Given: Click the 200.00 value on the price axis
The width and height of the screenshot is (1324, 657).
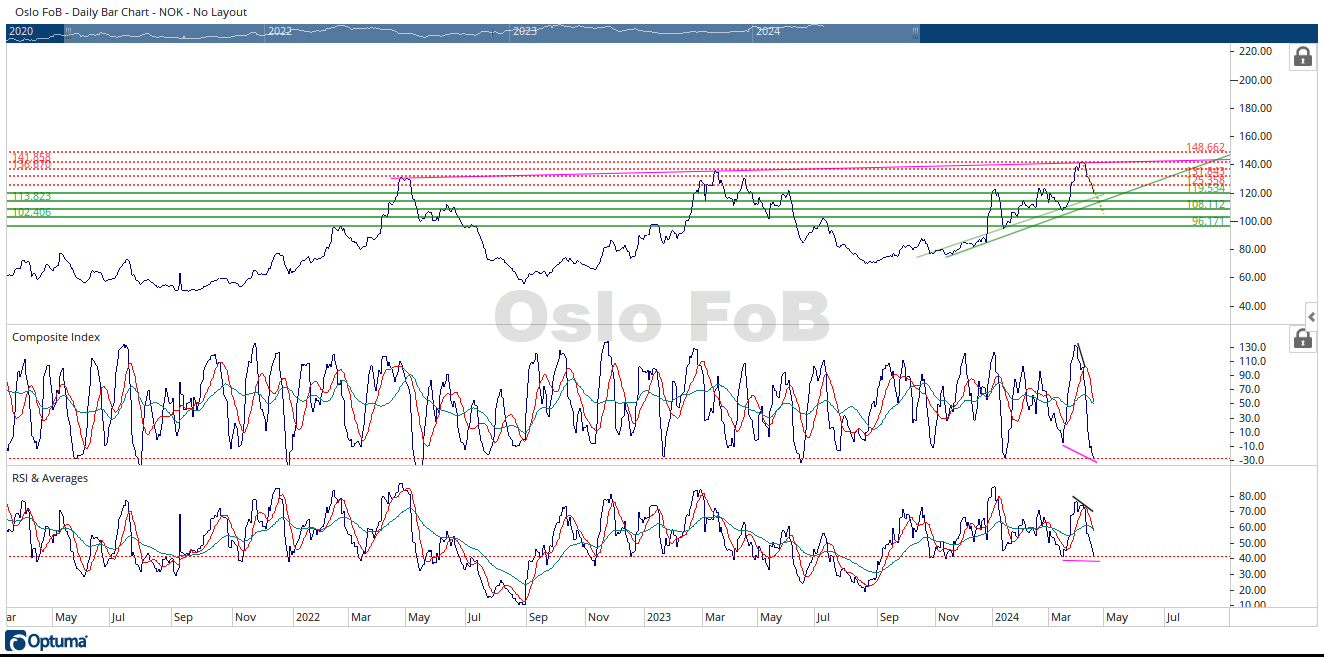Looking at the screenshot, I should (x=1255, y=80).
